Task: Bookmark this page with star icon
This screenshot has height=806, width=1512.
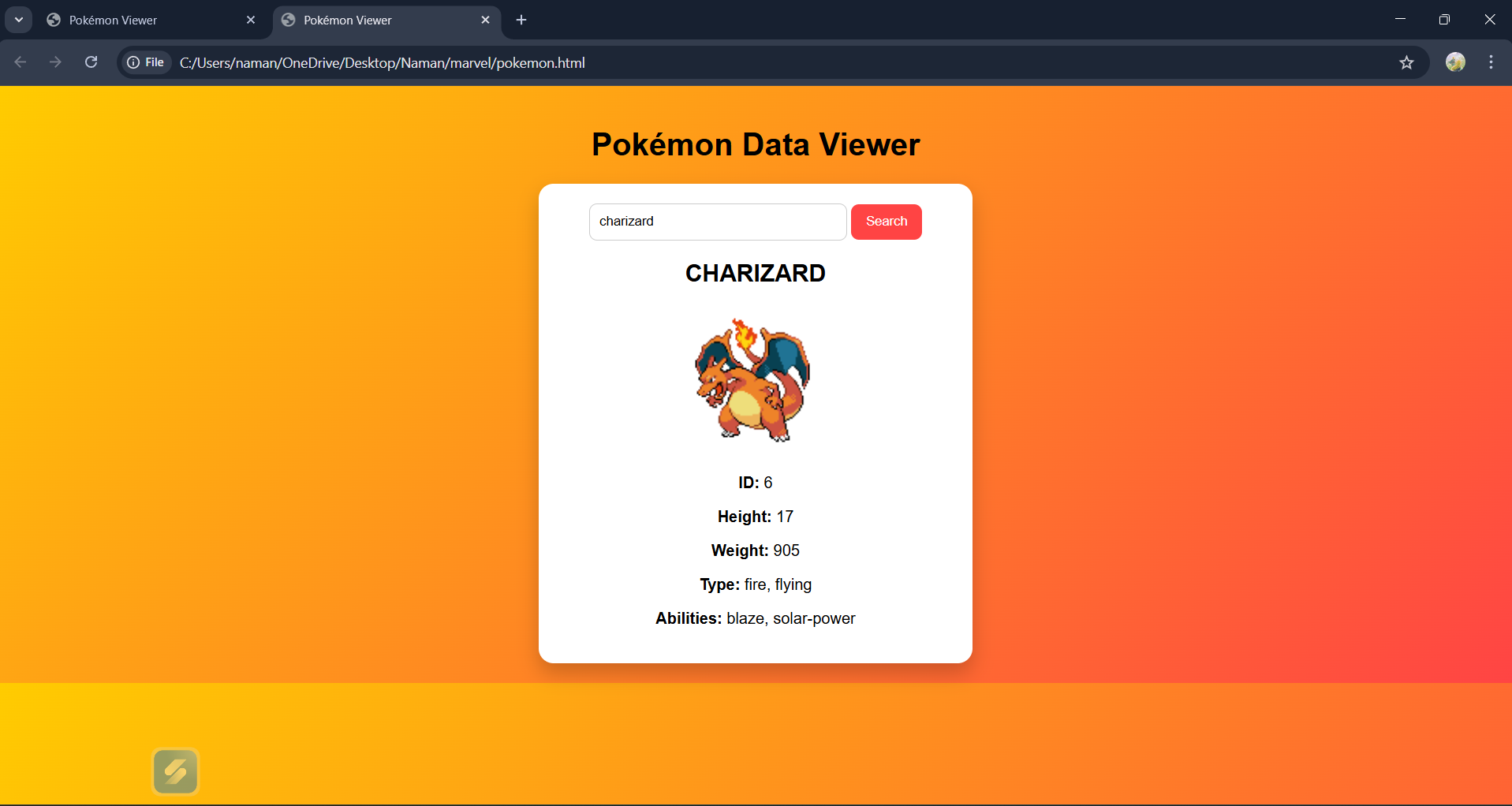Action: click(x=1406, y=62)
